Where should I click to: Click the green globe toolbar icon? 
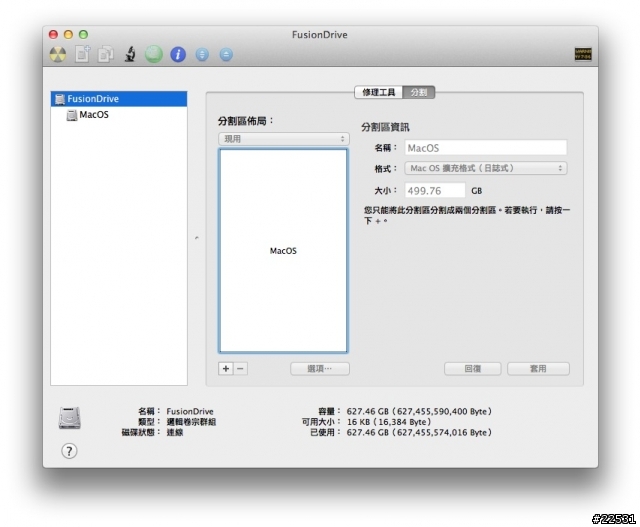coord(154,54)
